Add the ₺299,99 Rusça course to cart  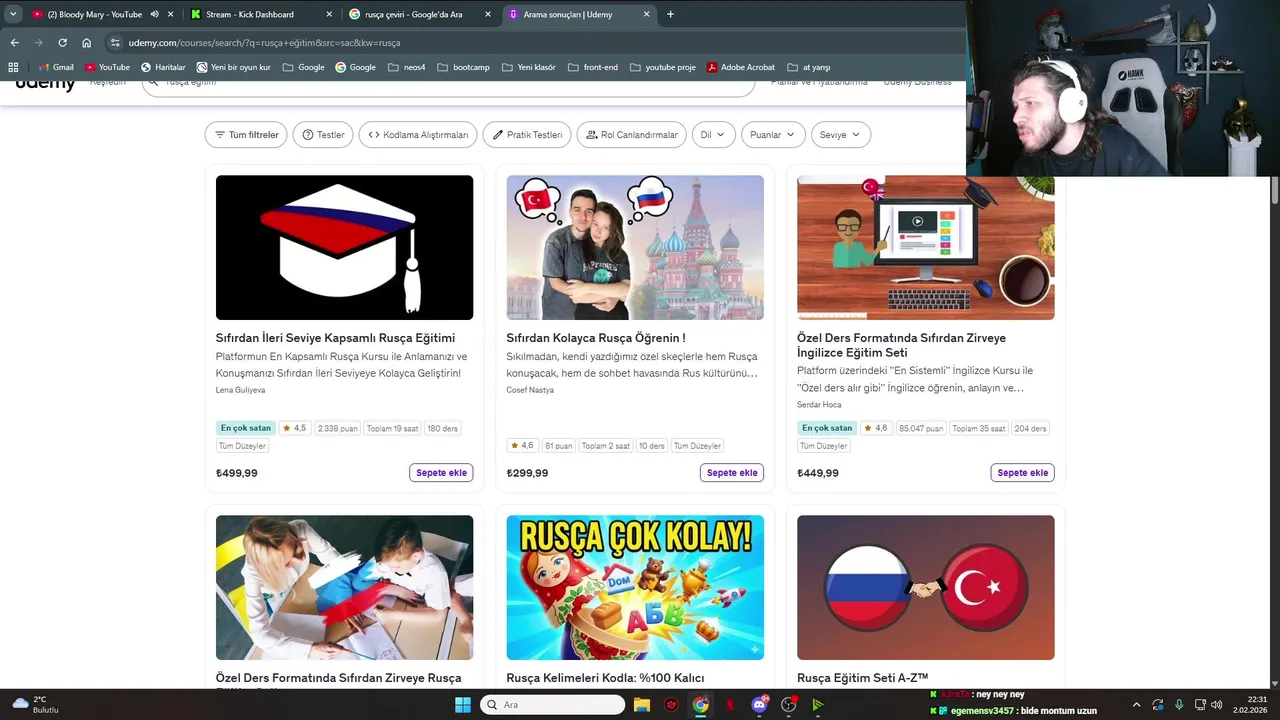point(732,473)
